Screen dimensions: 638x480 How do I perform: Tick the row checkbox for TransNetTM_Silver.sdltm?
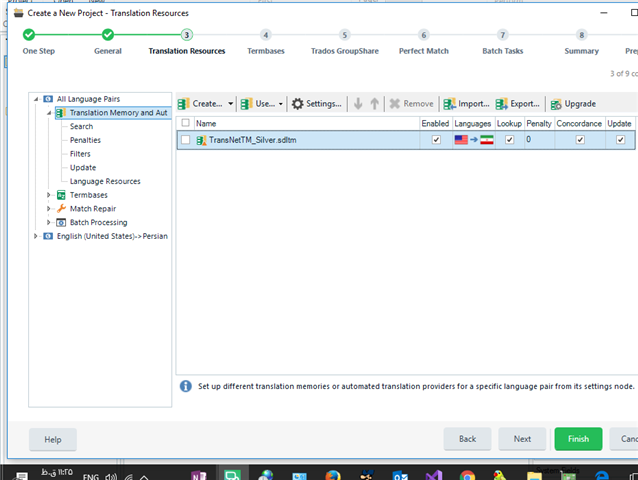coord(186,140)
